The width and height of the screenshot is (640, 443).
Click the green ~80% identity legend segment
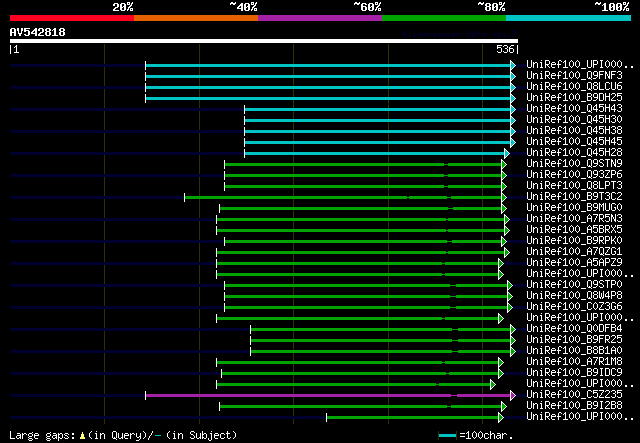(444, 18)
